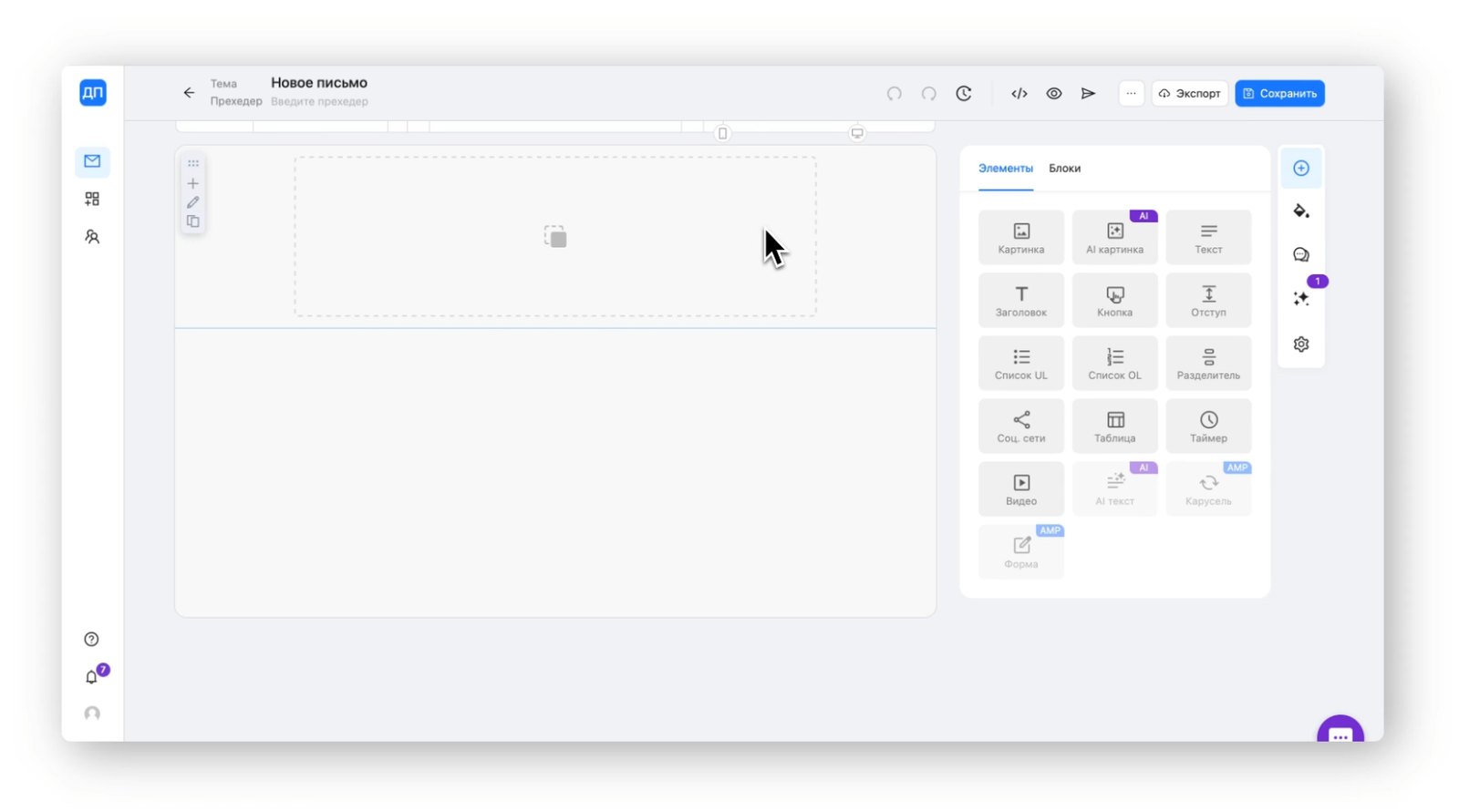Open the Элементы tab
1459x812 pixels.
tap(1006, 169)
